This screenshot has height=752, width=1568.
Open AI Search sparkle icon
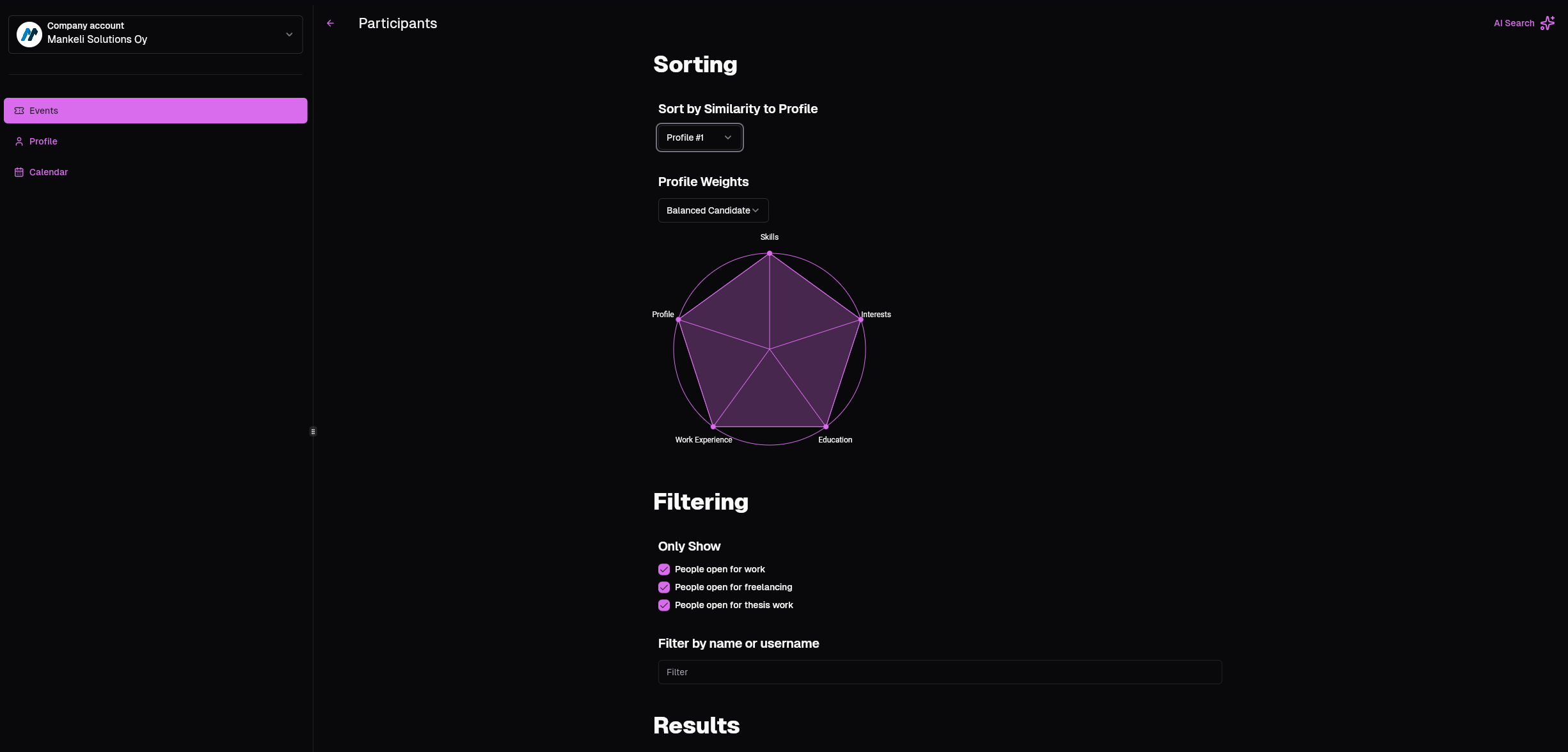point(1547,23)
